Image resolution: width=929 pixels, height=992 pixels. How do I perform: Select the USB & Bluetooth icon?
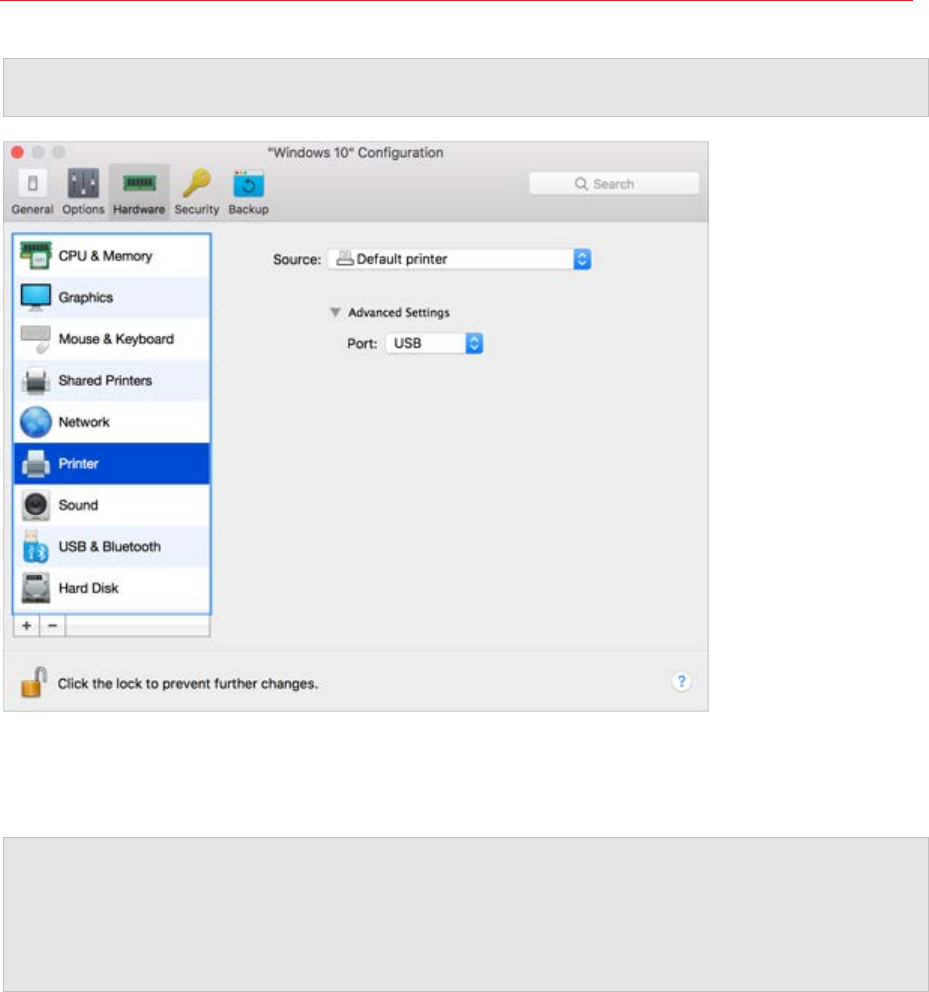tap(35, 547)
